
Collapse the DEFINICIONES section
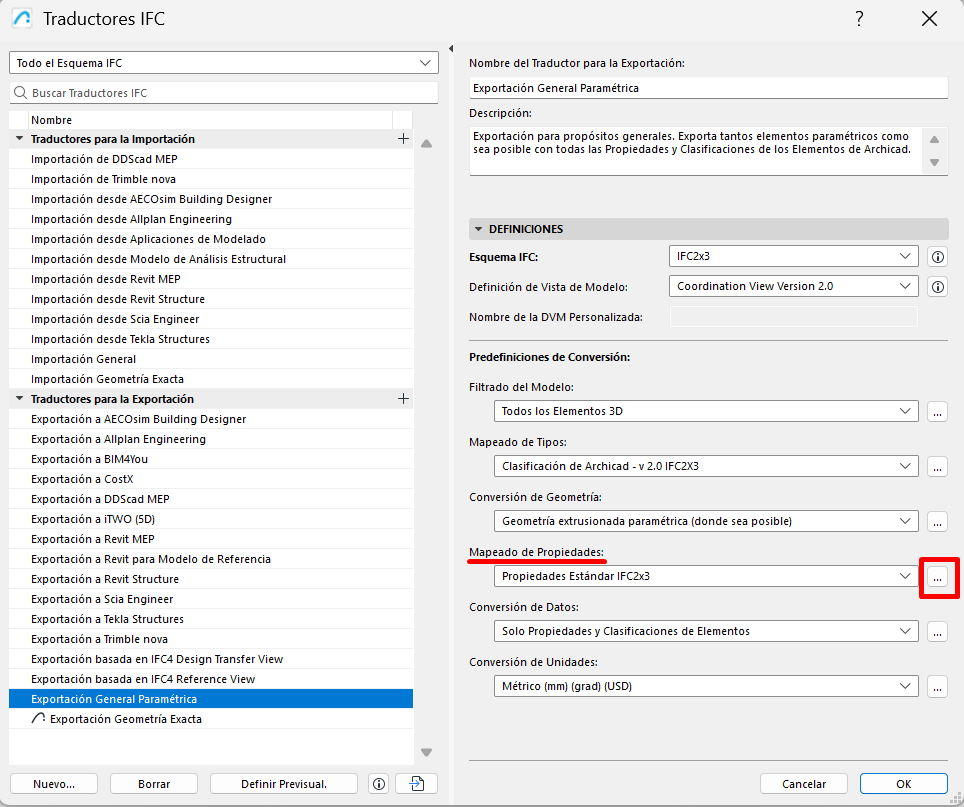pos(478,229)
